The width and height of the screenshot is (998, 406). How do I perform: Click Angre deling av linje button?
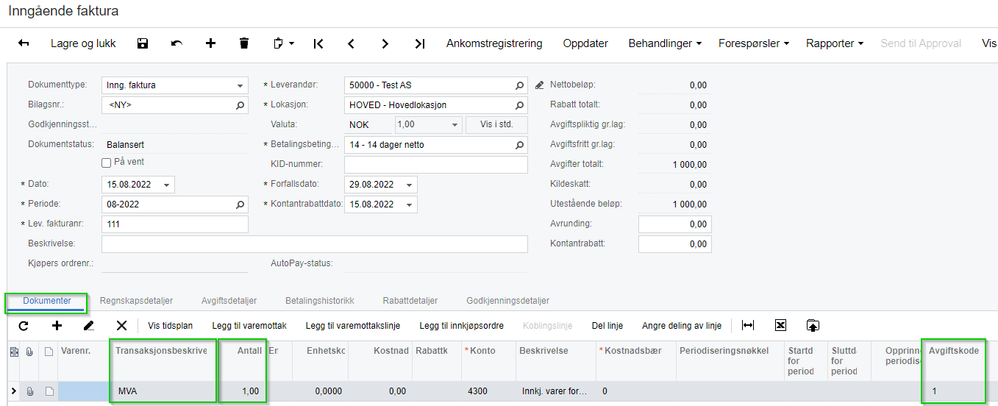[681, 326]
